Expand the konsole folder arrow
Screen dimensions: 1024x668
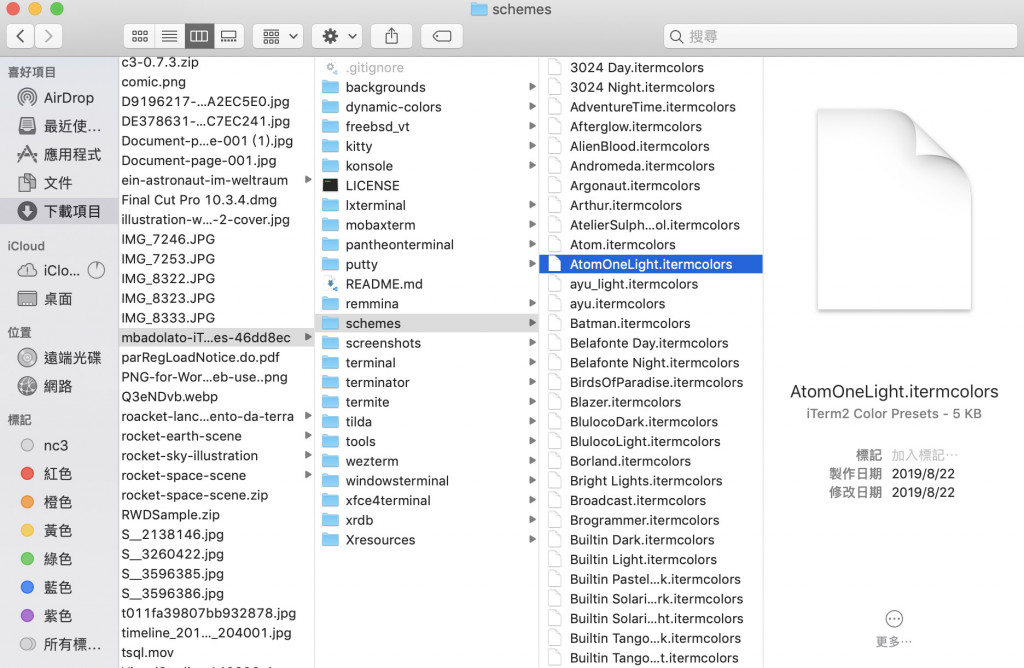532,165
